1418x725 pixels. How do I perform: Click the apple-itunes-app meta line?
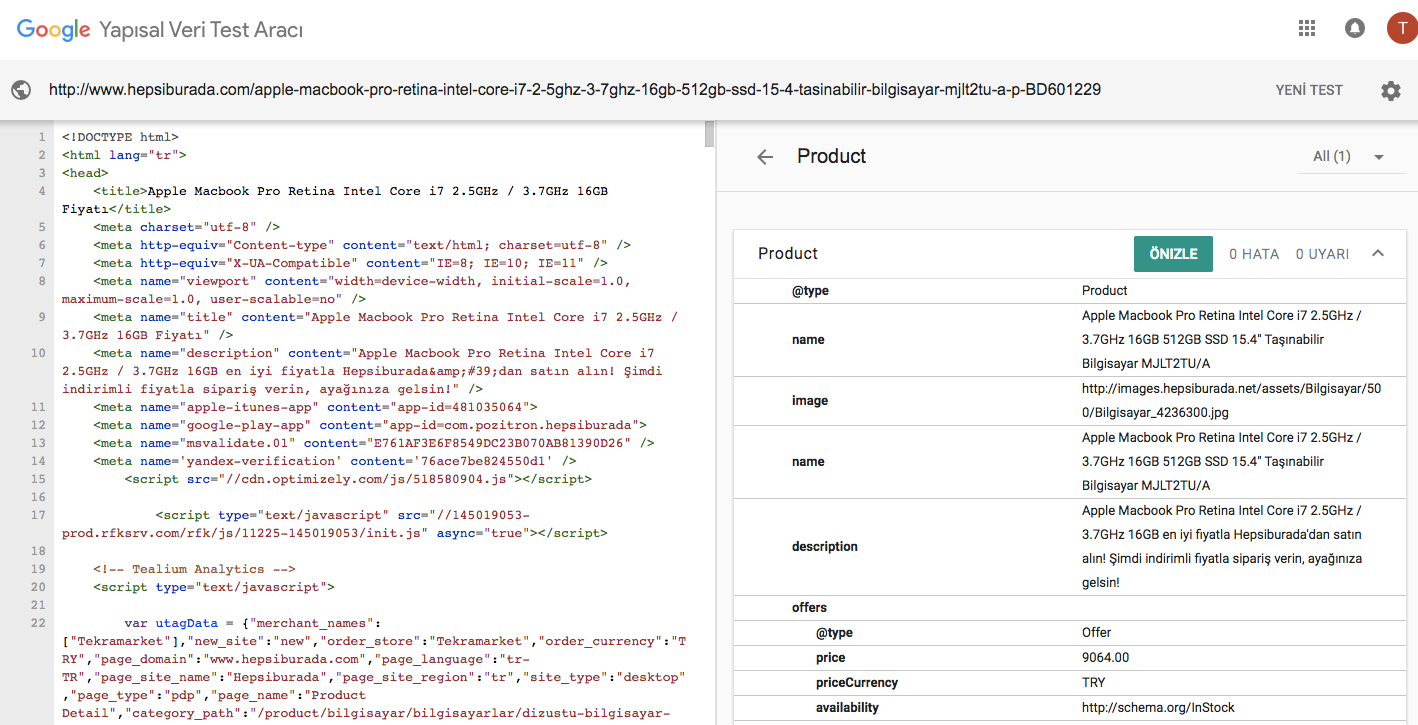pyautogui.click(x=316, y=407)
